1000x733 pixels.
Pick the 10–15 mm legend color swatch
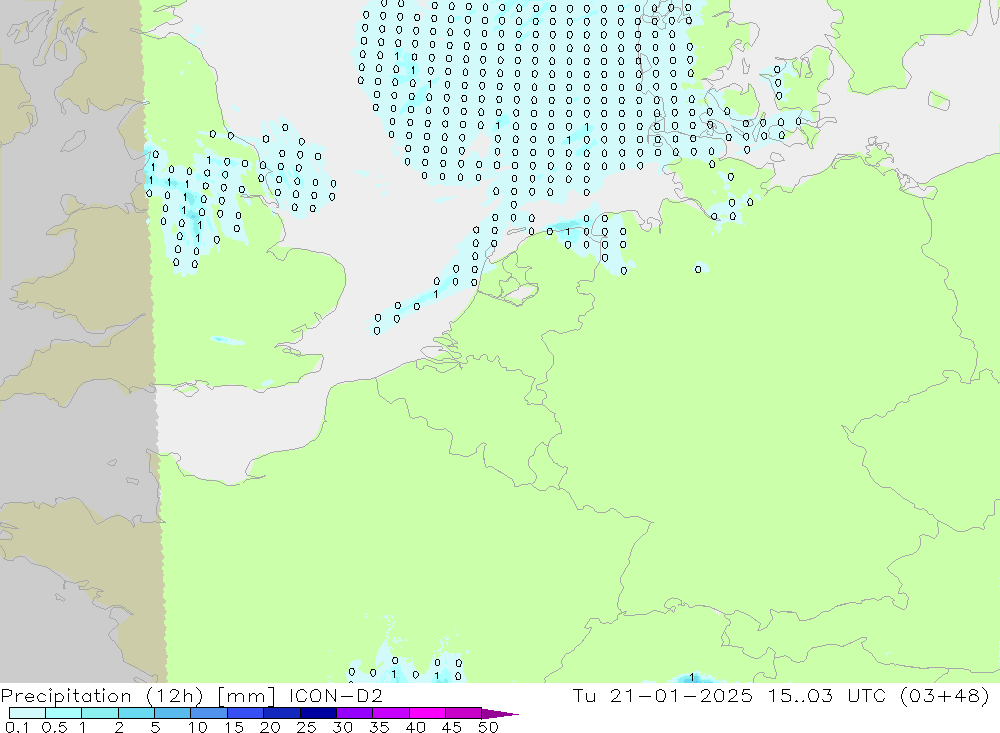[x=209, y=713]
